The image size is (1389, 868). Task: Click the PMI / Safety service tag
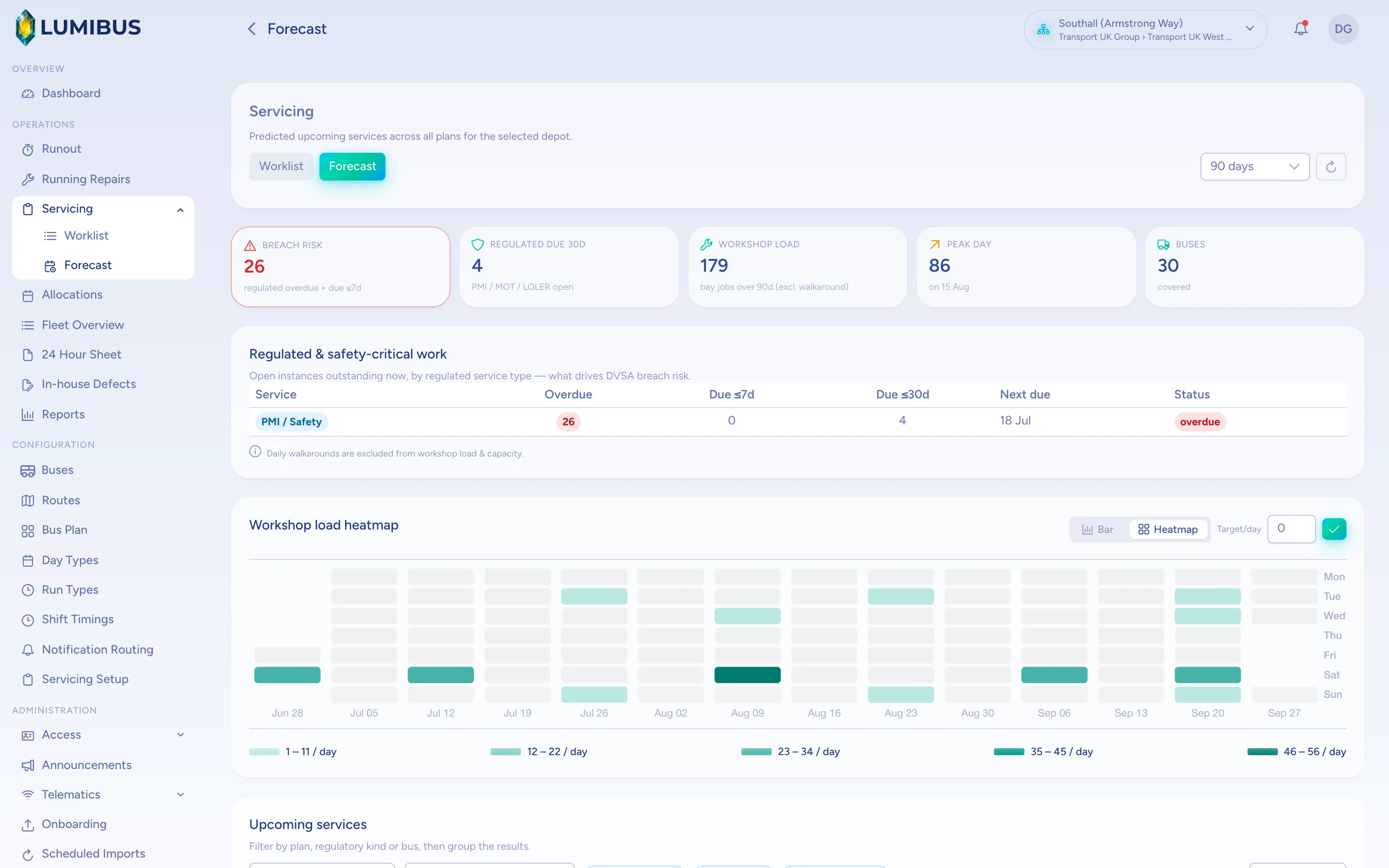[x=291, y=422]
